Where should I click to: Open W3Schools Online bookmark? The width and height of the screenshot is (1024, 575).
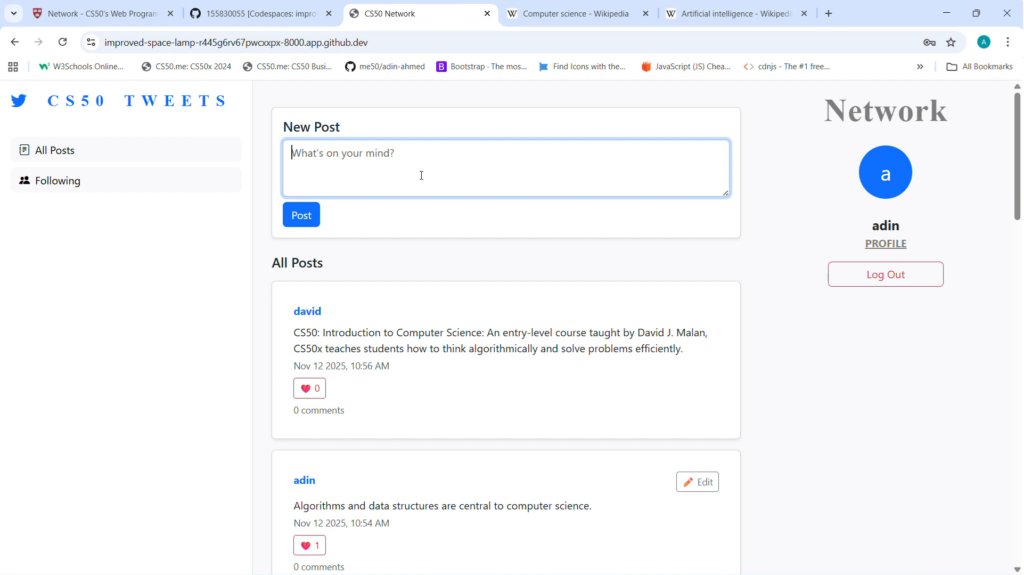coord(81,67)
